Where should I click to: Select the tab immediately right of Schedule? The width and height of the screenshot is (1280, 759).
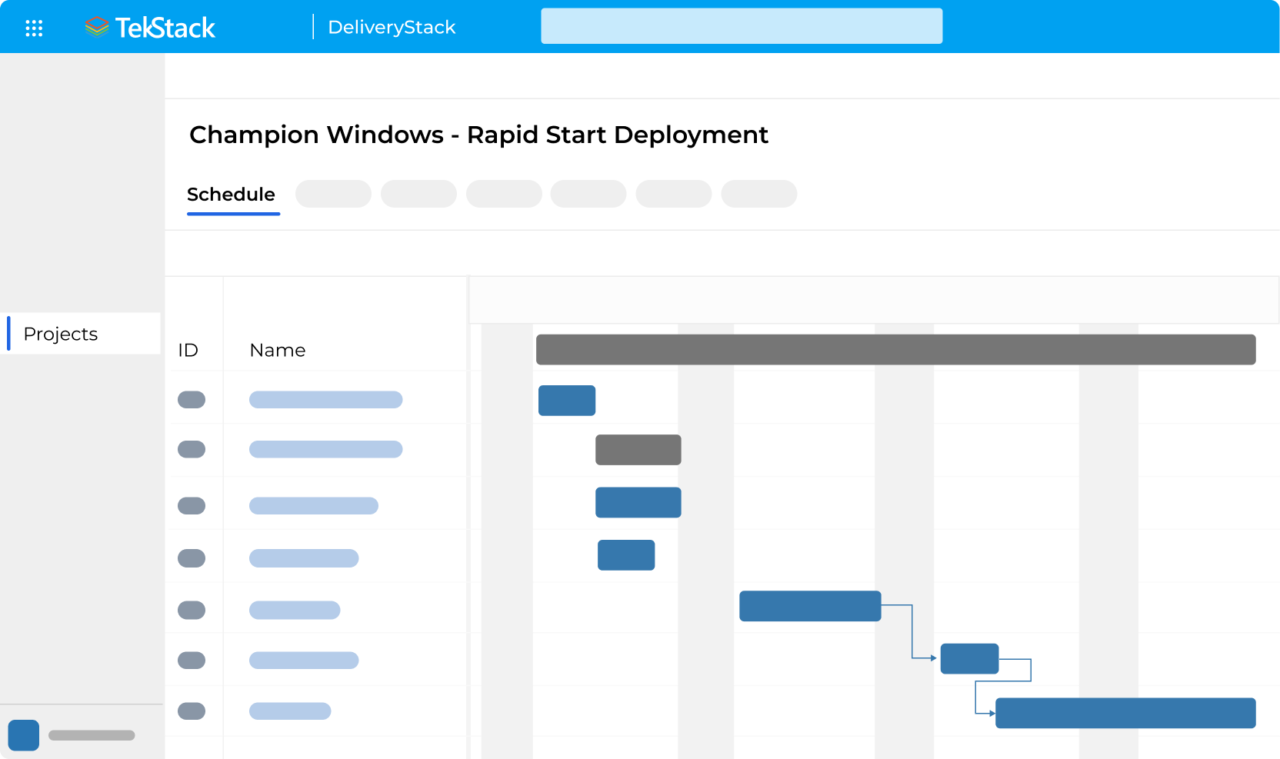[333, 193]
